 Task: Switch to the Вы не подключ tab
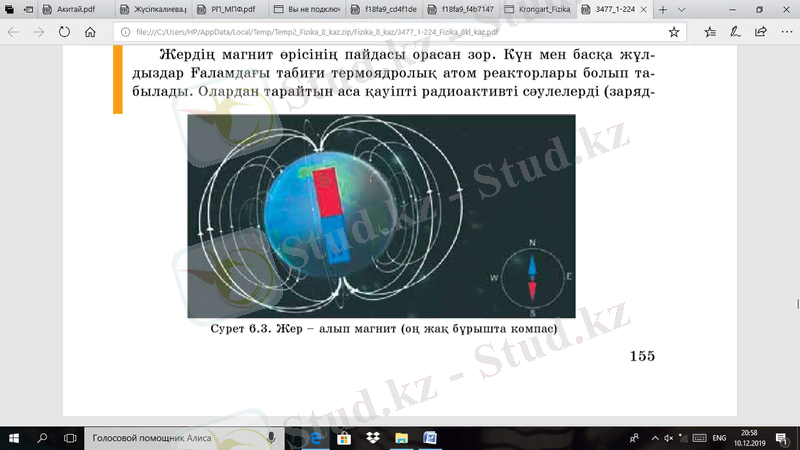pyautogui.click(x=308, y=9)
